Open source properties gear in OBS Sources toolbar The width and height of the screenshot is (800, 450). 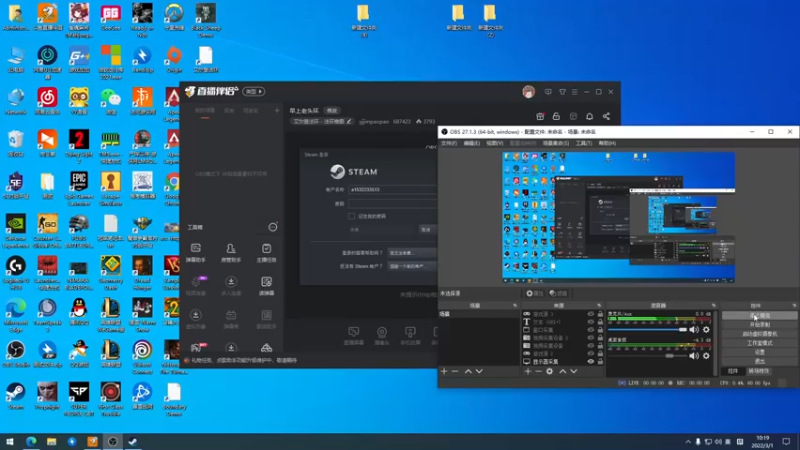pos(549,371)
